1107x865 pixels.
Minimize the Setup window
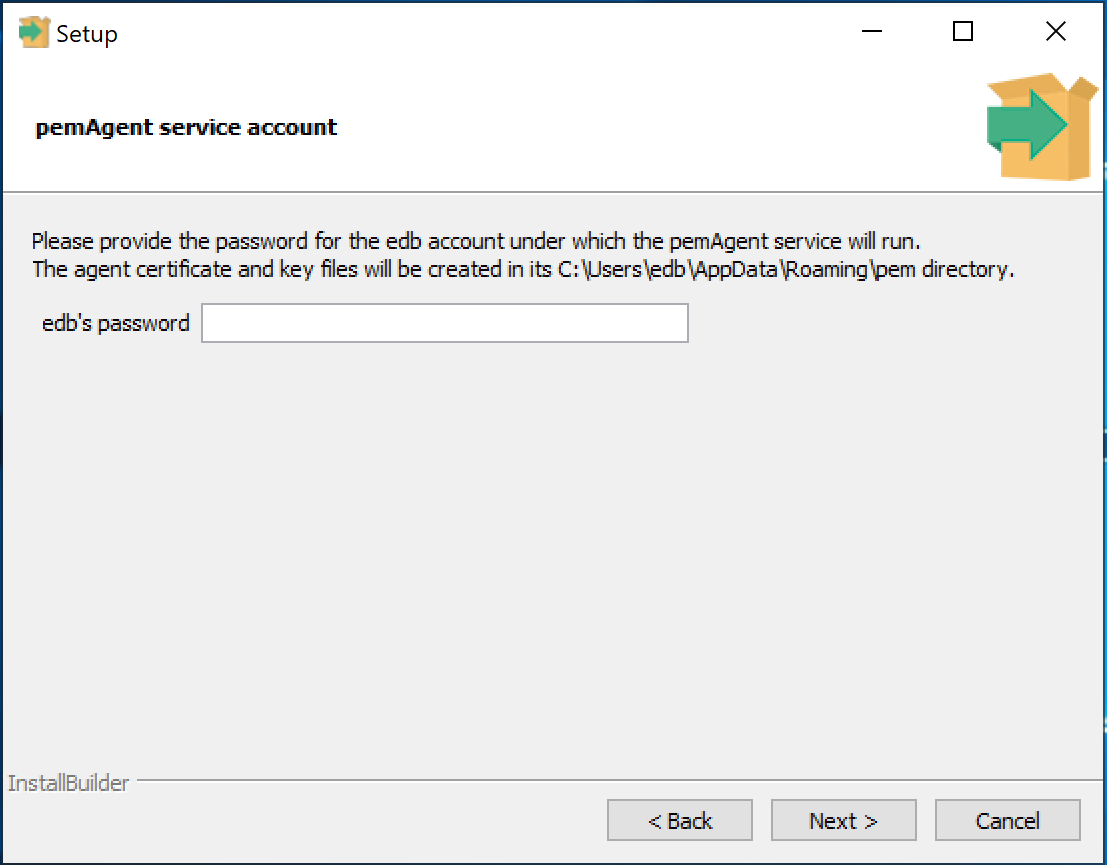point(872,31)
